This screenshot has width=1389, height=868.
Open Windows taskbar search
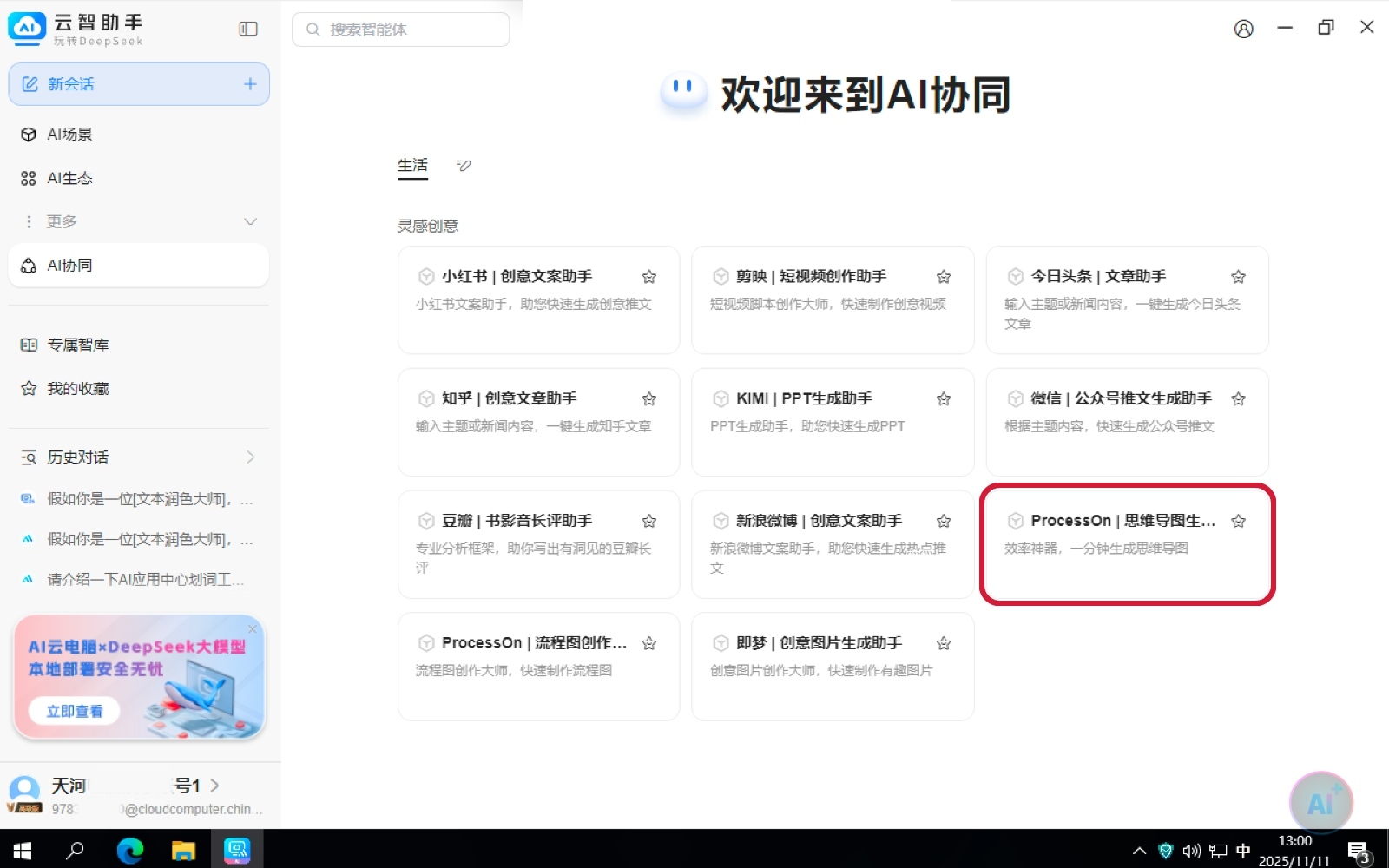coord(76,850)
